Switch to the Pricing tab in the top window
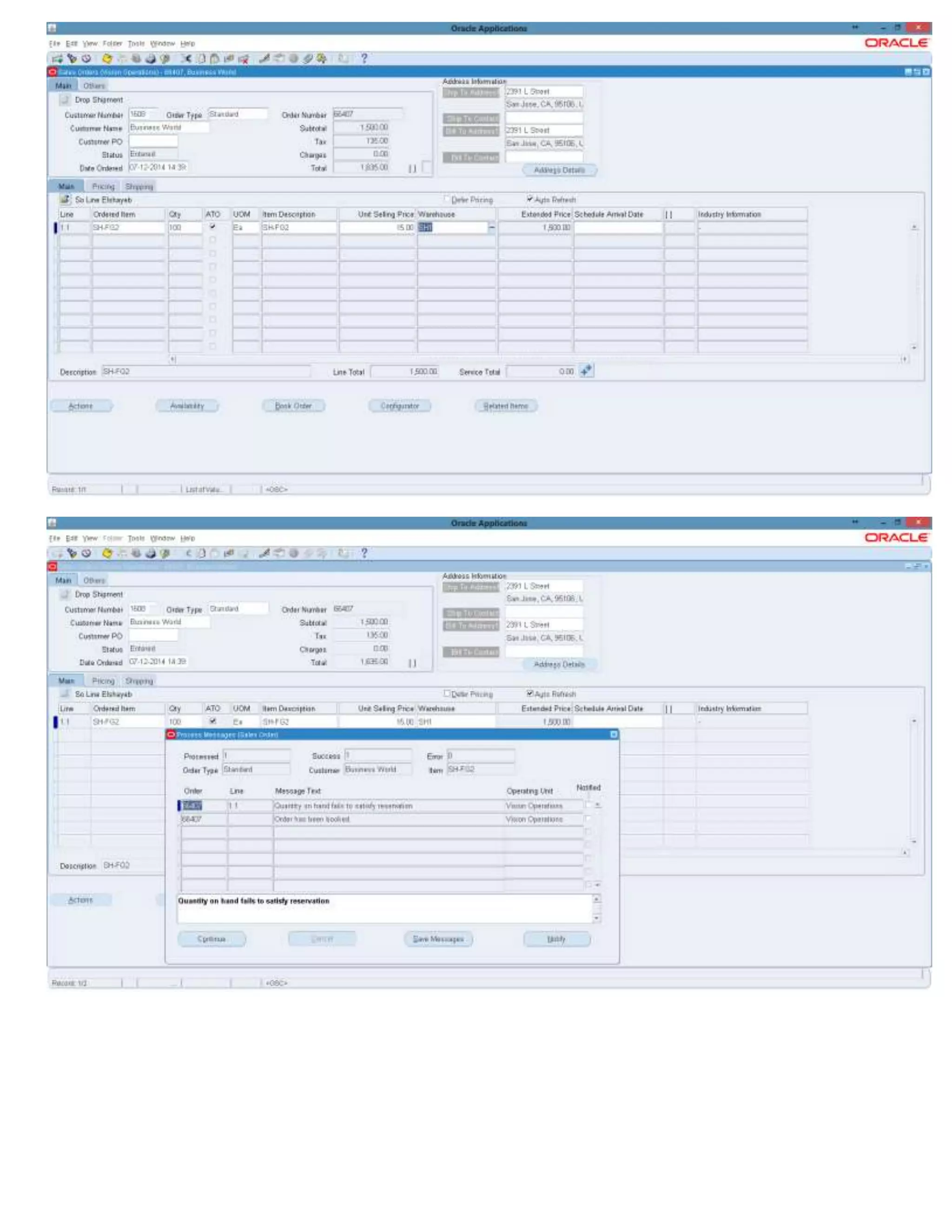The height and width of the screenshot is (1232, 952). [x=103, y=186]
